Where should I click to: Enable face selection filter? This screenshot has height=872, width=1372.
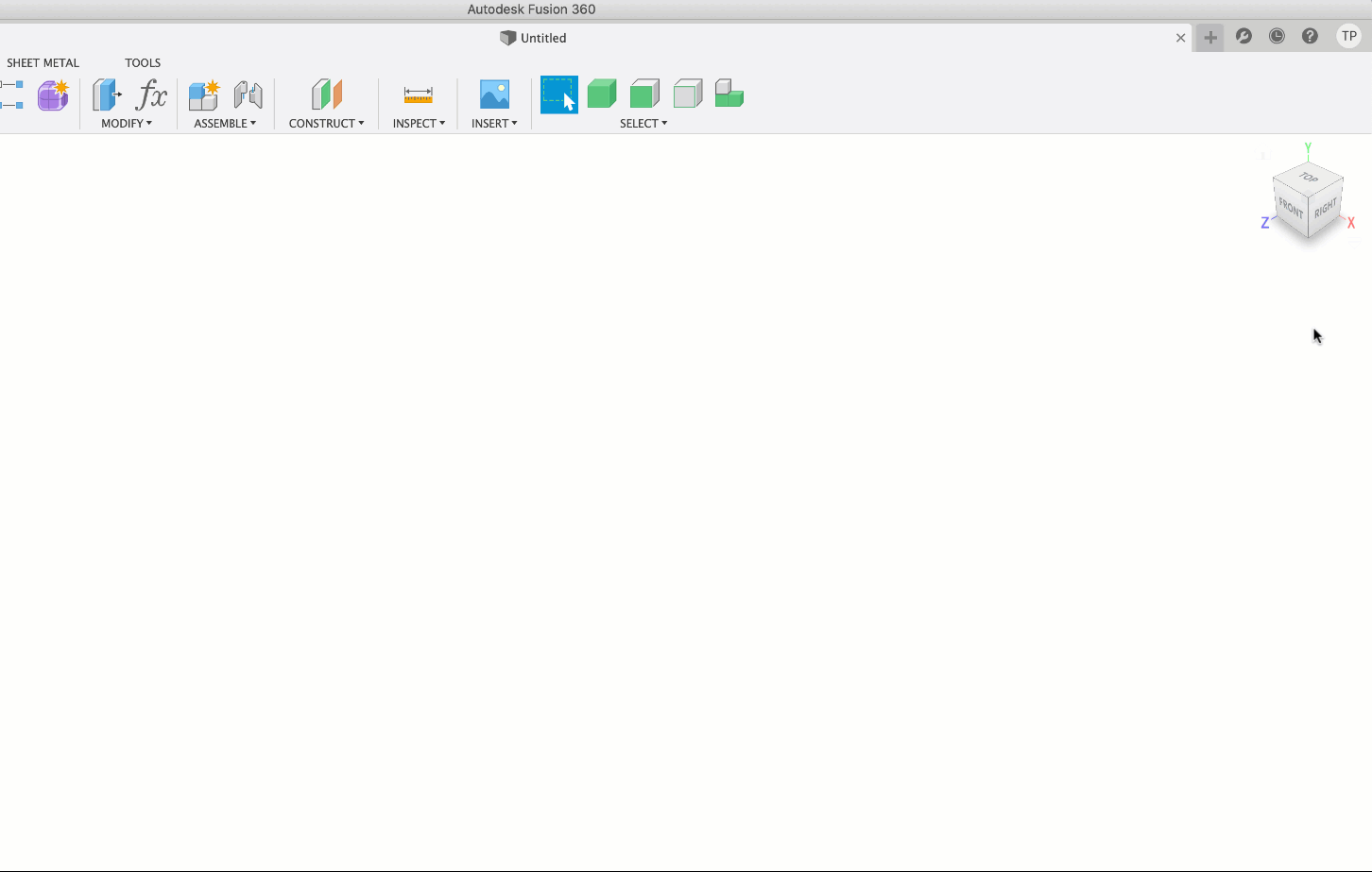coord(644,94)
